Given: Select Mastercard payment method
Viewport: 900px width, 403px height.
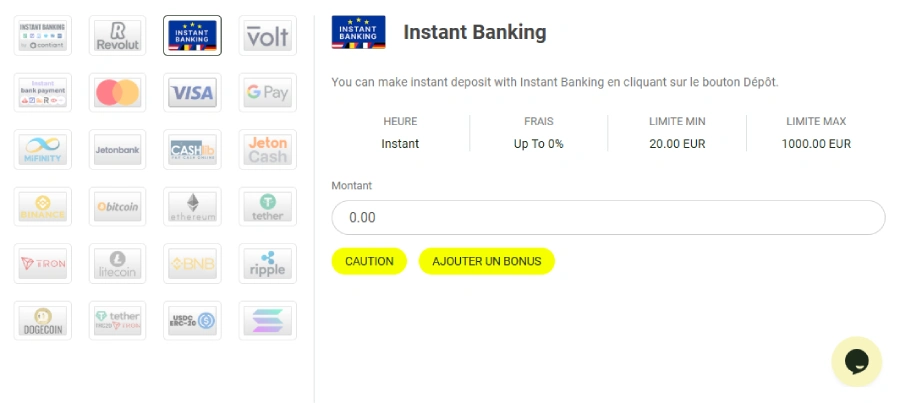Looking at the screenshot, I should [x=117, y=93].
